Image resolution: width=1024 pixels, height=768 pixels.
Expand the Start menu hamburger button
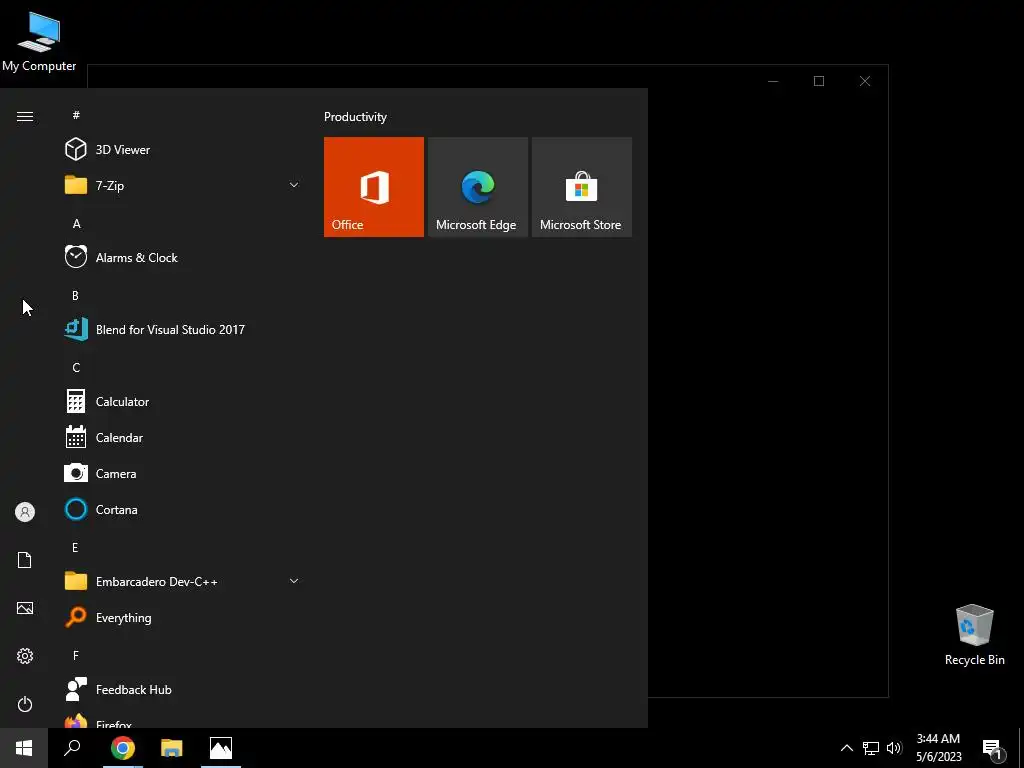25,116
